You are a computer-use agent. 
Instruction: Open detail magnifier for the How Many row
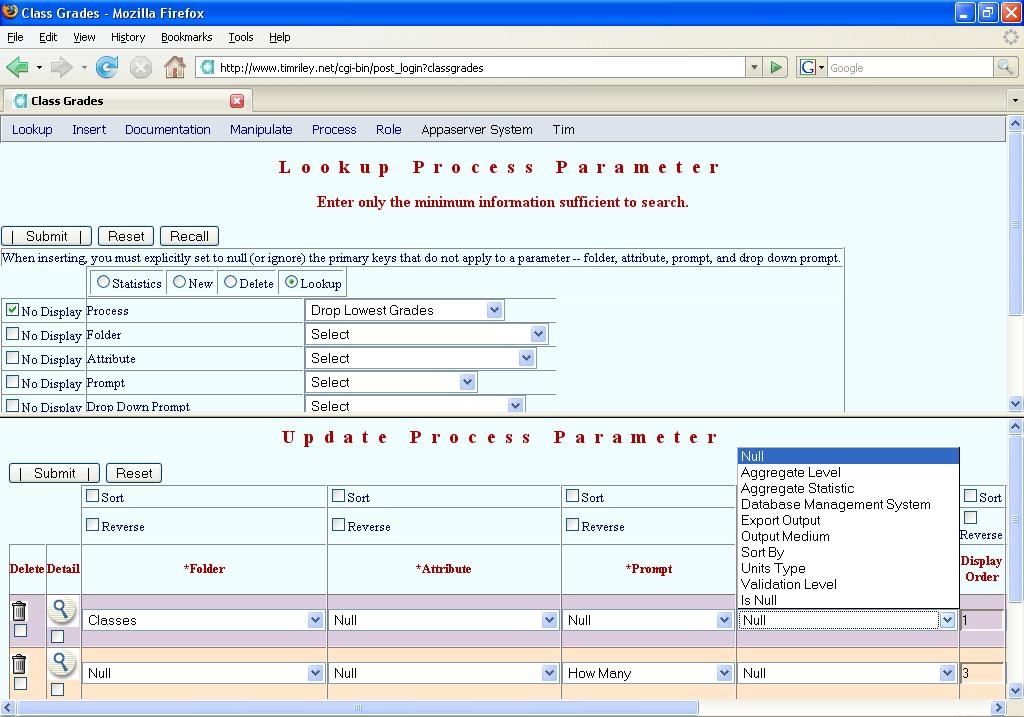(x=61, y=663)
